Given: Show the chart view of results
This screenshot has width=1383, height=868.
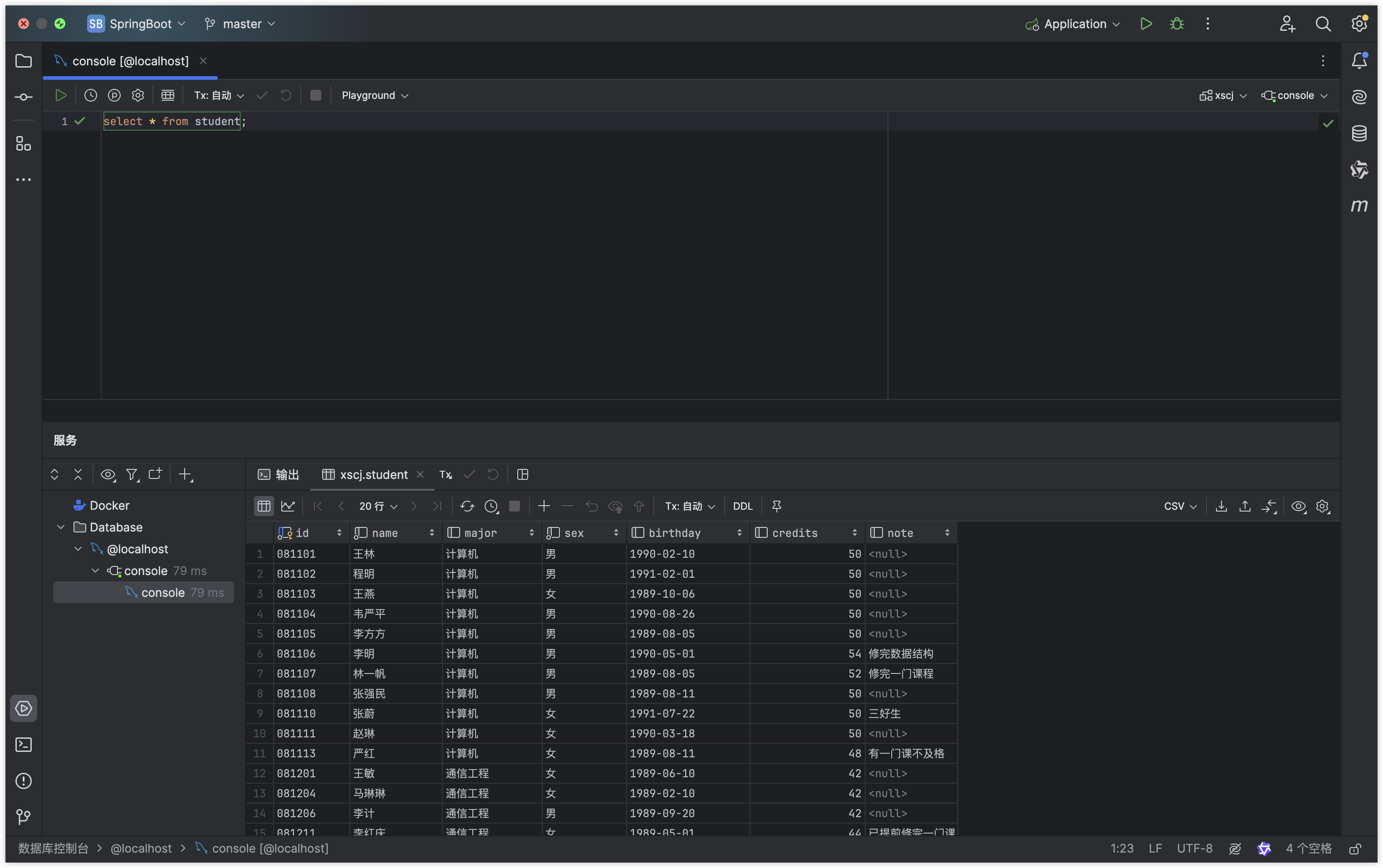Looking at the screenshot, I should click(288, 506).
